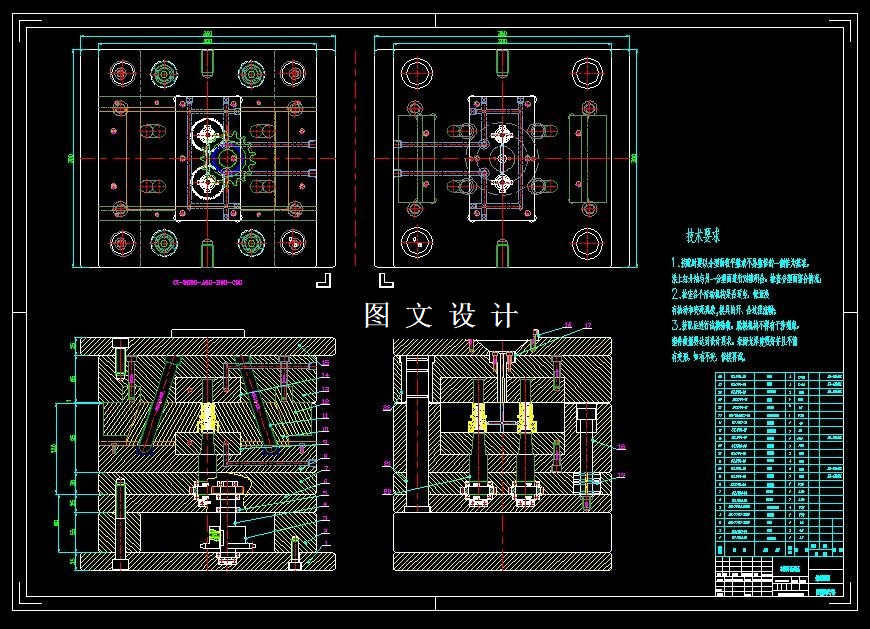The image size is (870, 629).
Task: Select part balloon number 14
Action: 325,375
